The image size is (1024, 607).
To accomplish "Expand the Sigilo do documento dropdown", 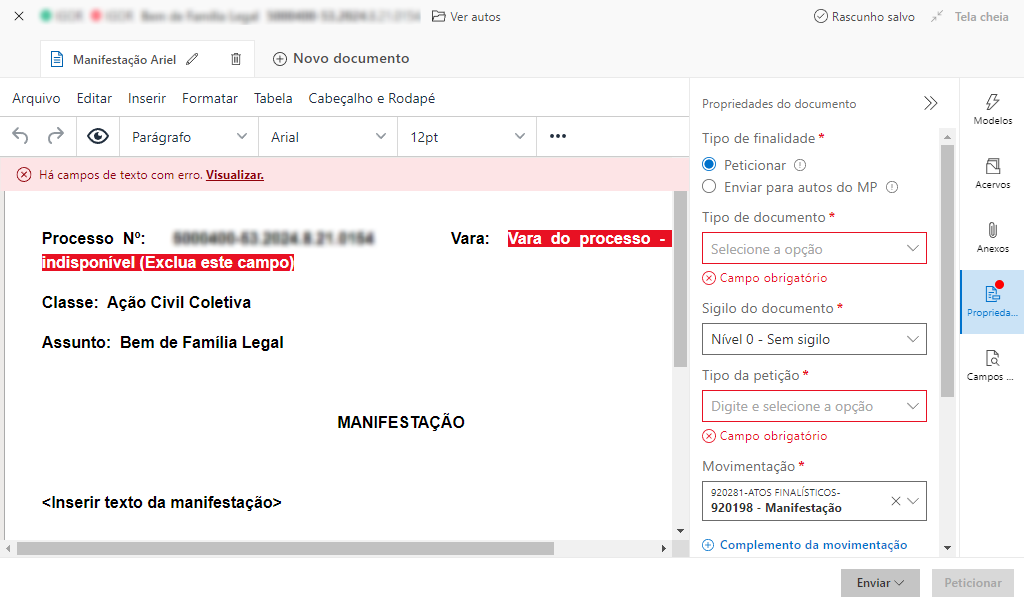I will (814, 339).
